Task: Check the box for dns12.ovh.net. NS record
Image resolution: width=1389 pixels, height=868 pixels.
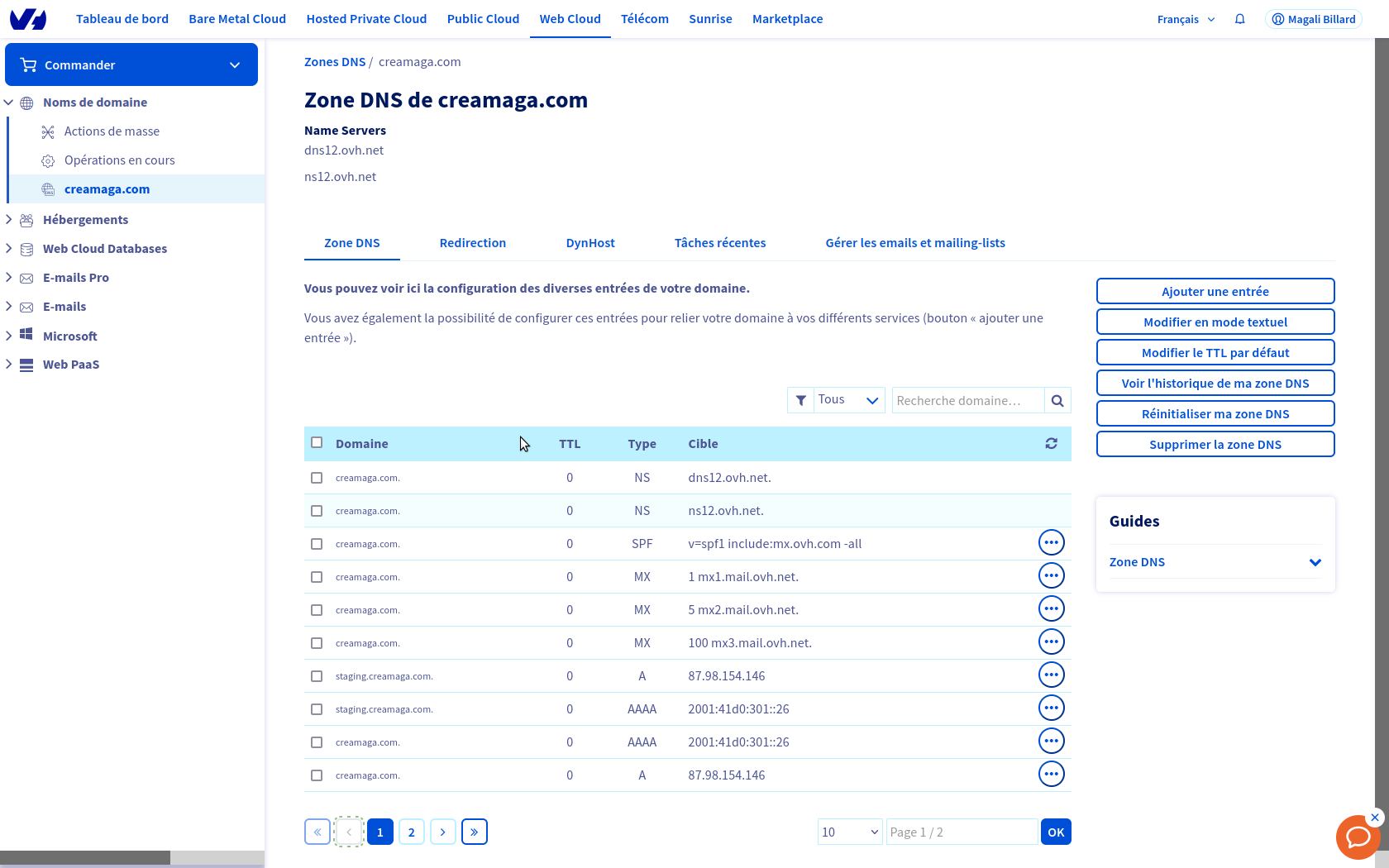Action: pos(317,478)
